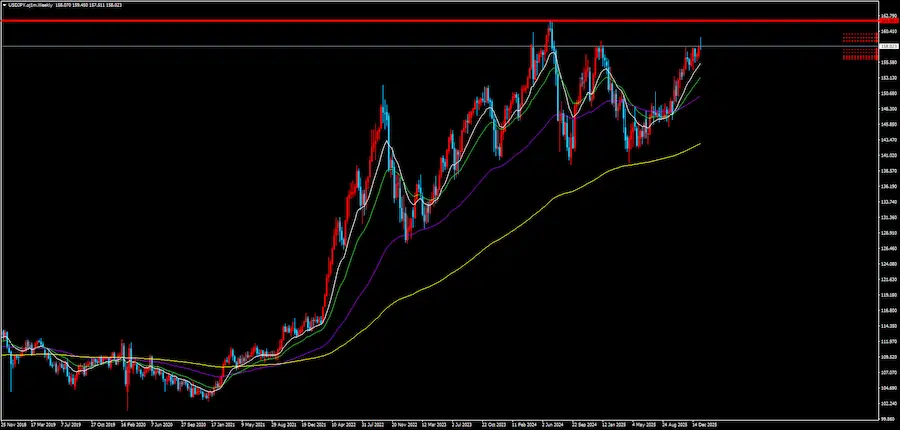Click the 102.240 price axis label
This screenshot has width=900, height=430.
(887, 404)
